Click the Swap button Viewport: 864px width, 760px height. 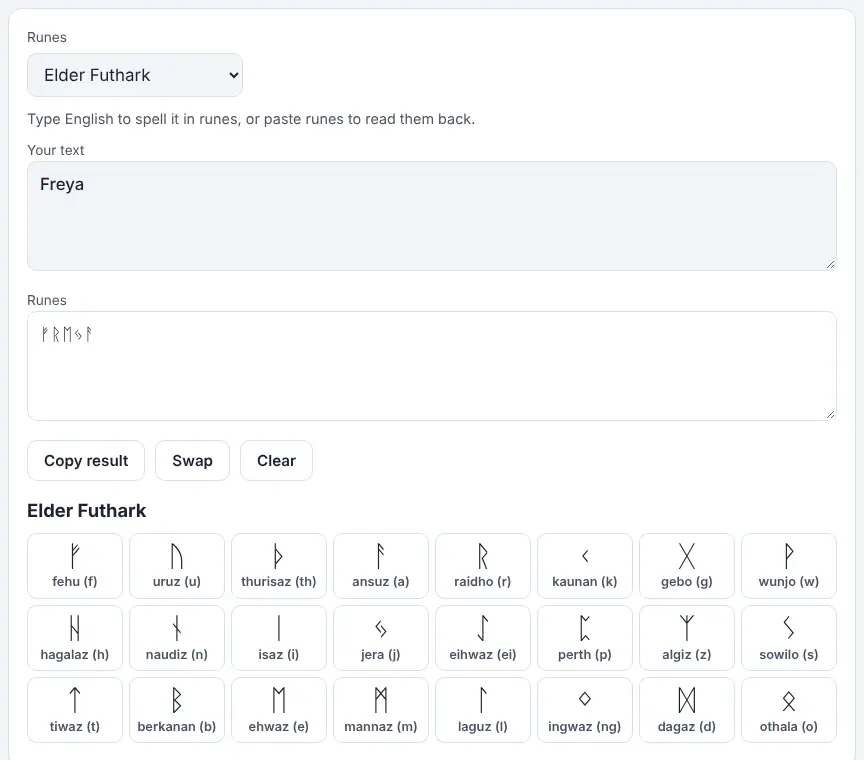pos(192,460)
